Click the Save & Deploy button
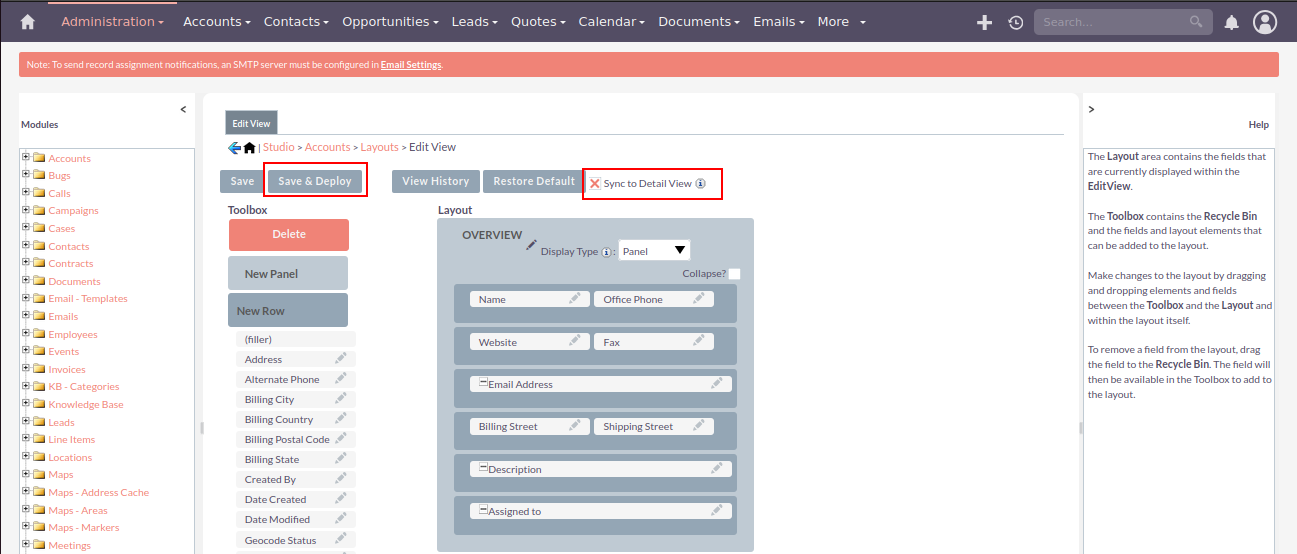1297x554 pixels. [x=315, y=181]
